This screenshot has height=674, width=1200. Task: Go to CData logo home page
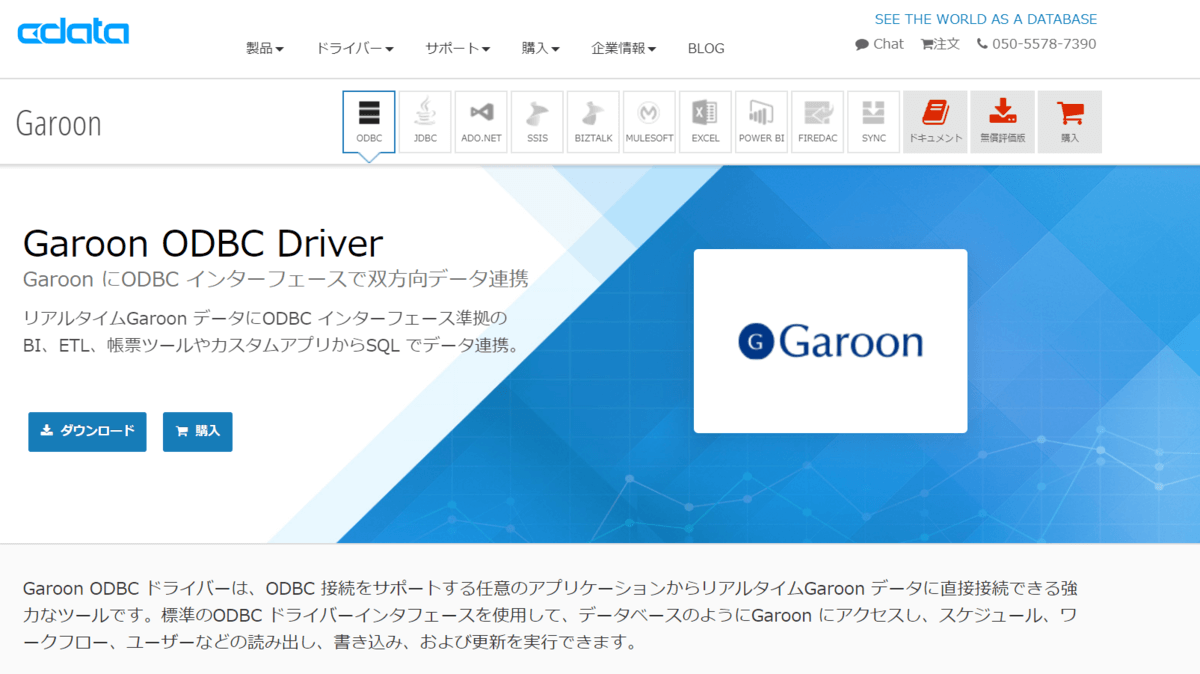coord(73,32)
